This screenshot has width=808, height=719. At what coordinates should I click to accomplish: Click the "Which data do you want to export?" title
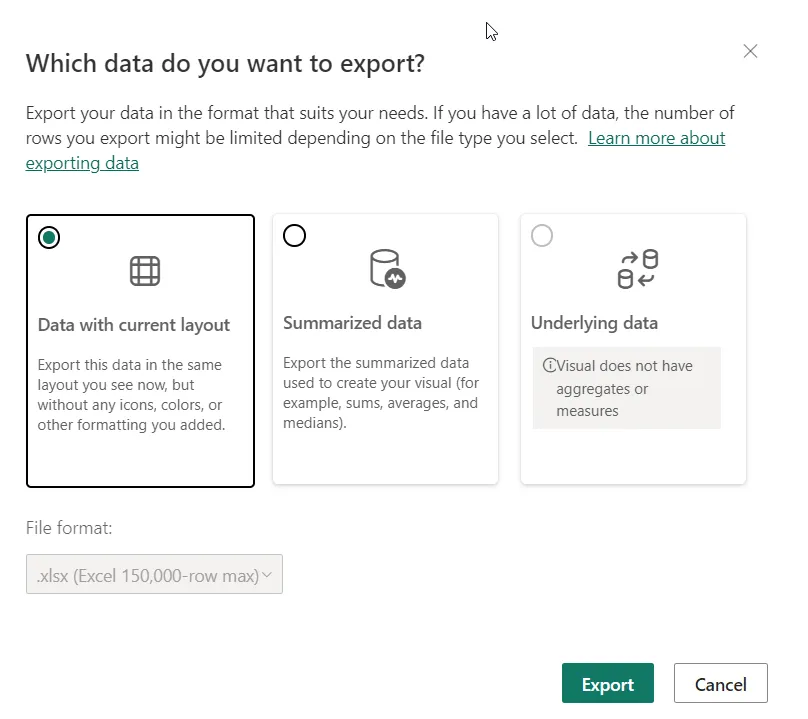pyautogui.click(x=225, y=64)
